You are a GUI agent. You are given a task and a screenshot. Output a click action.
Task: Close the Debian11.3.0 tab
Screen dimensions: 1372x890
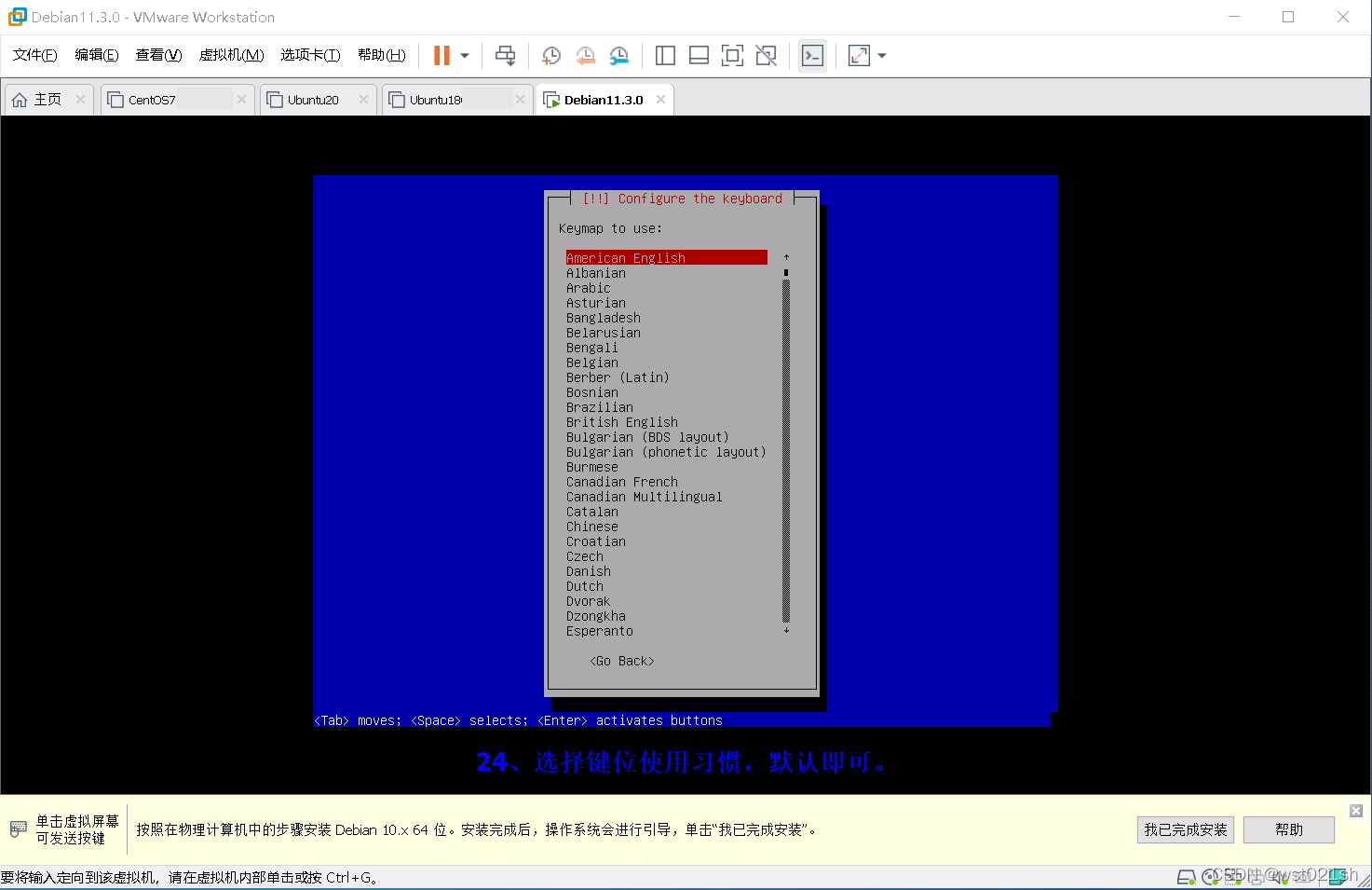click(660, 100)
